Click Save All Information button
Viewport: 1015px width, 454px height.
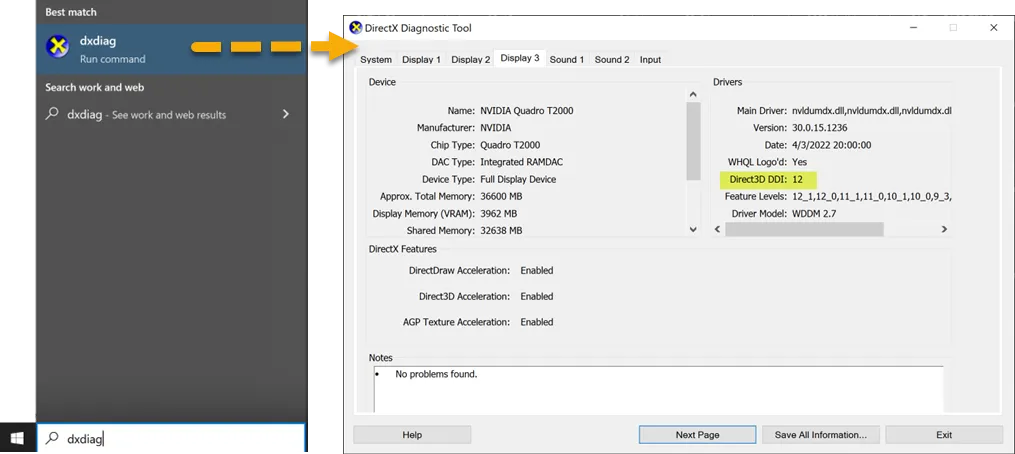[x=820, y=435]
